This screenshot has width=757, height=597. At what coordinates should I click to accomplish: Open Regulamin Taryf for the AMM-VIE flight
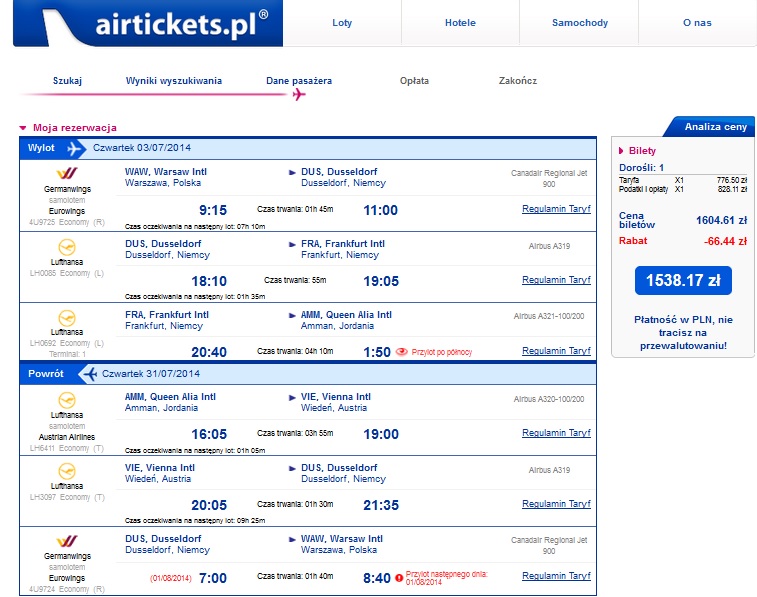tap(556, 433)
